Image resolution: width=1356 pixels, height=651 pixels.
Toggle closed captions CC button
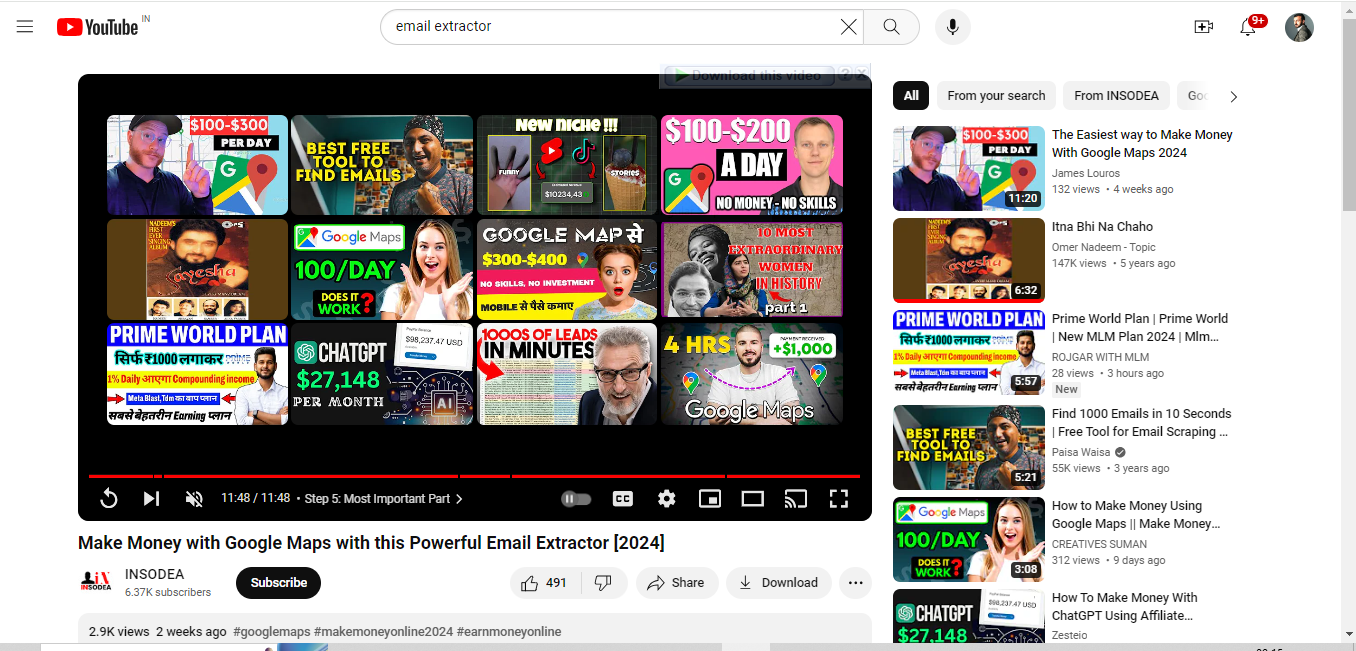[622, 498]
